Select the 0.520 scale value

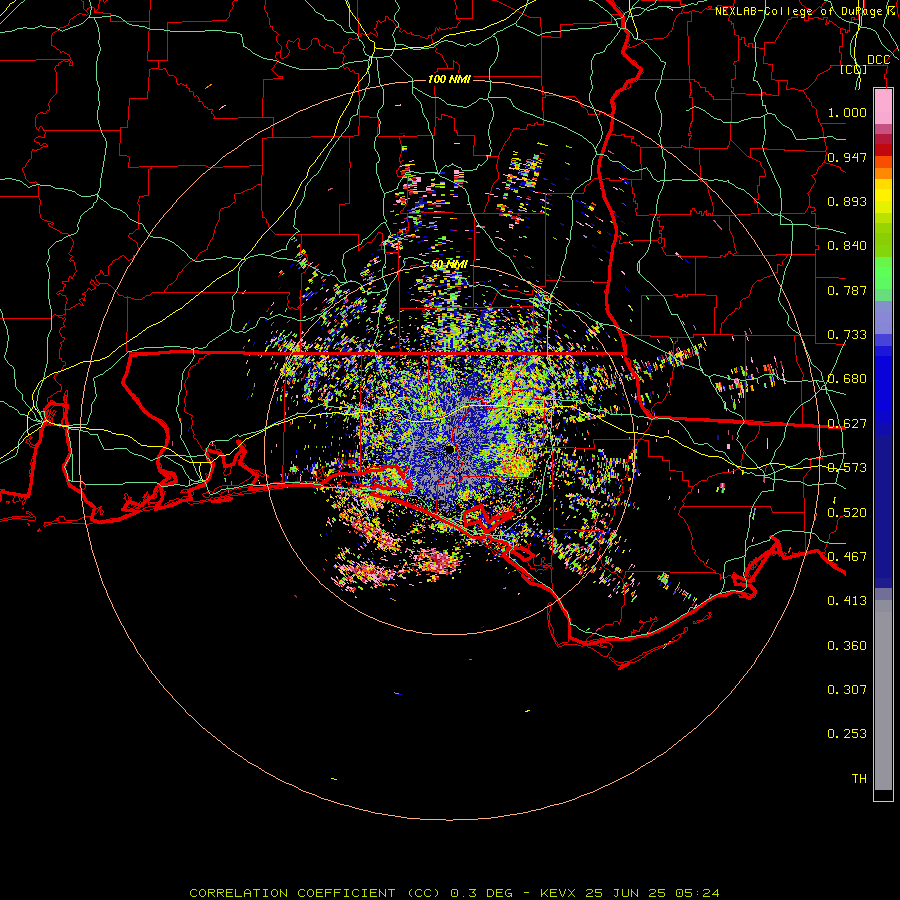tap(847, 513)
